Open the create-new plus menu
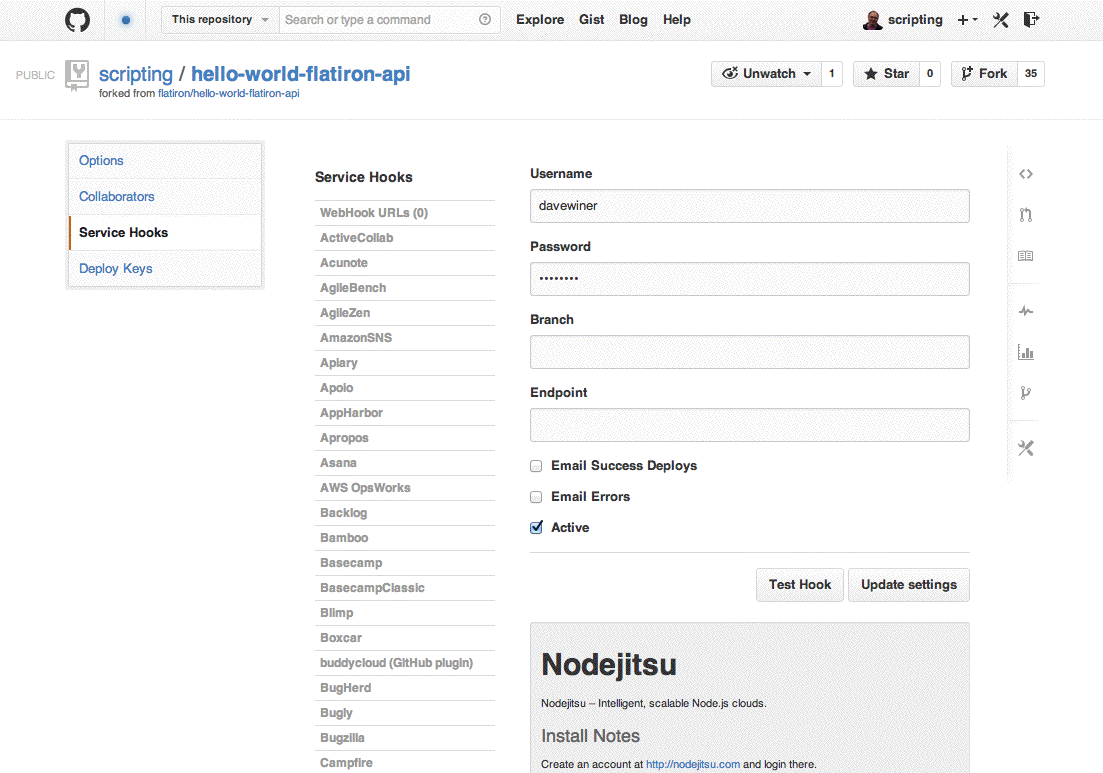 pyautogui.click(x=967, y=20)
